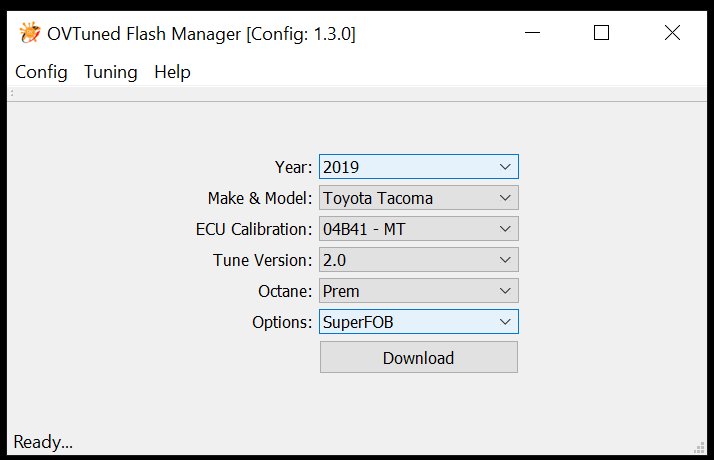Click the Ready... status bar text
Screen dimensions: 714x460
click(43, 442)
